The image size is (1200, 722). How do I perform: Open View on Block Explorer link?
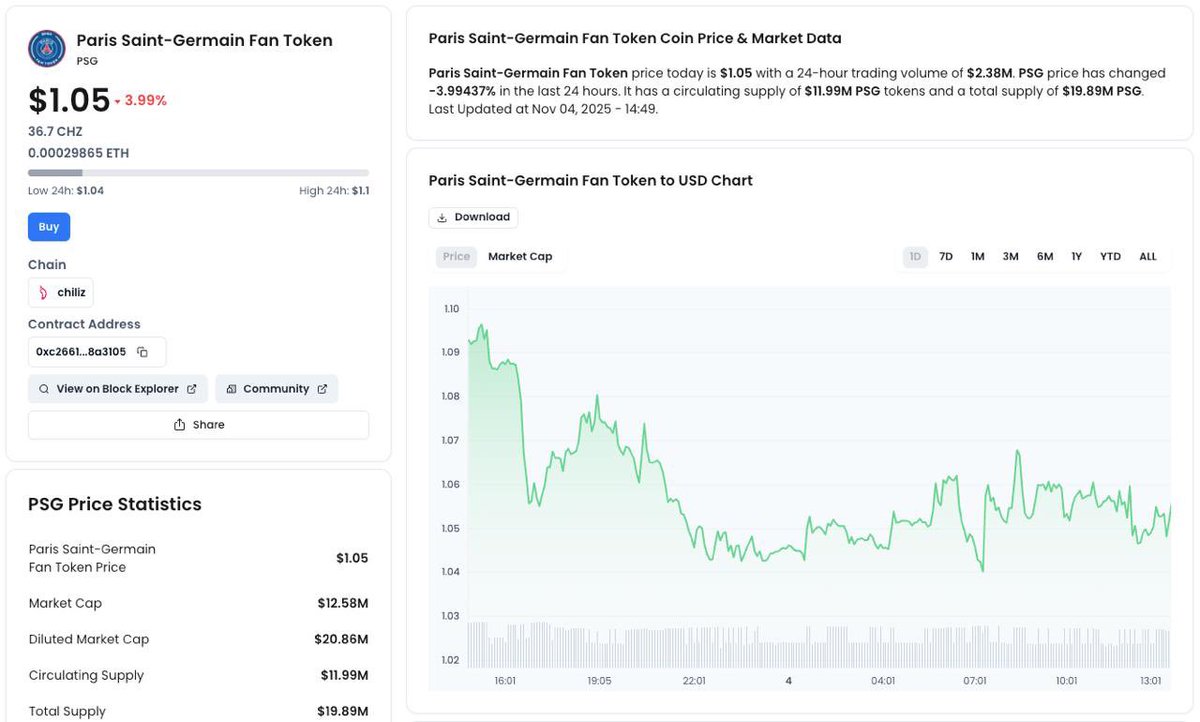click(118, 389)
